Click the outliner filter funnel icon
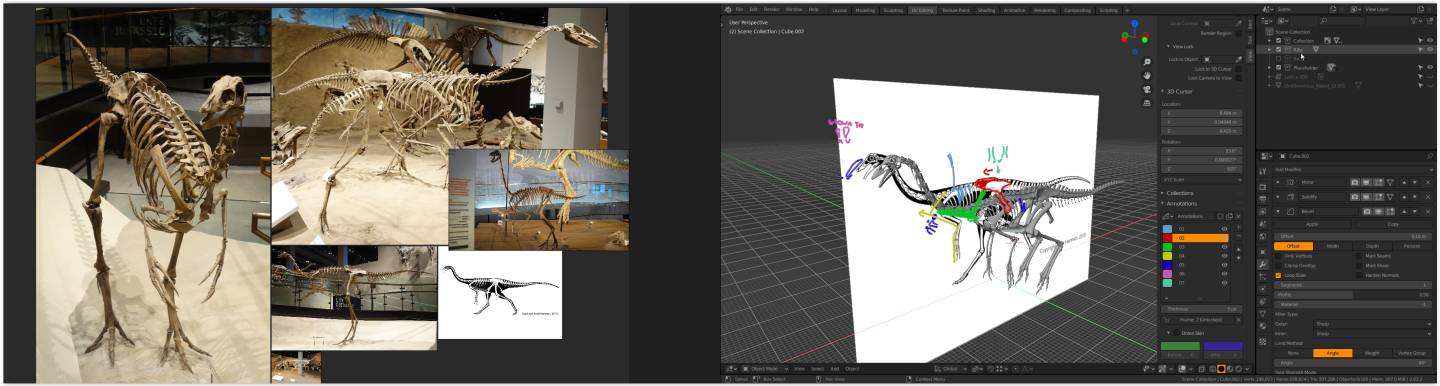1440x386 pixels. tap(1414, 21)
